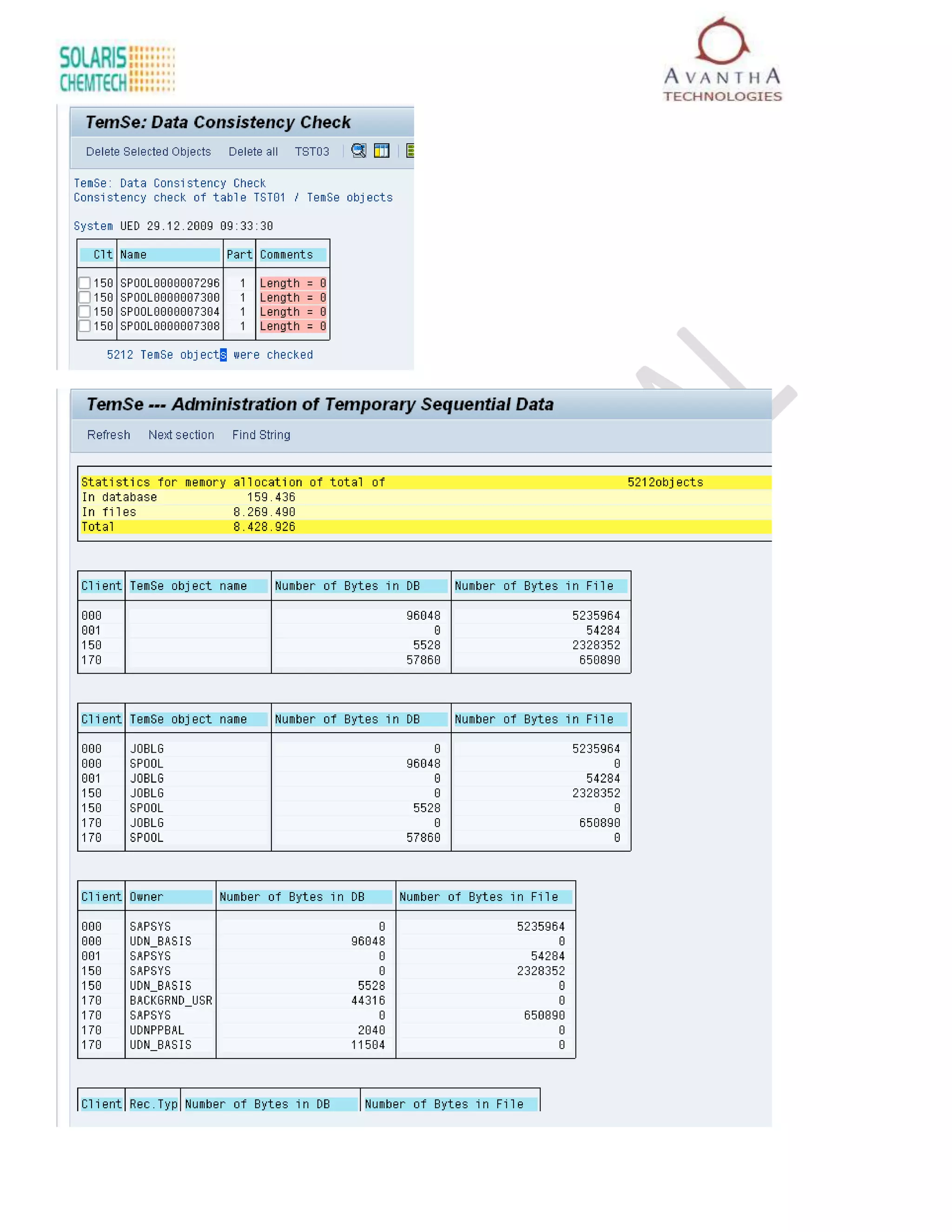Open the Find String function
The image size is (952, 1232).
click(x=261, y=435)
